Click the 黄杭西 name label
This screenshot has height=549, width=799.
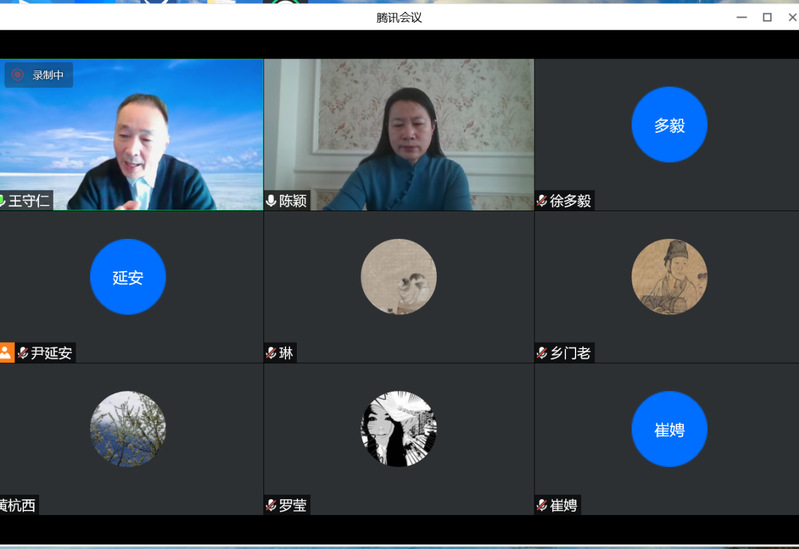18,505
